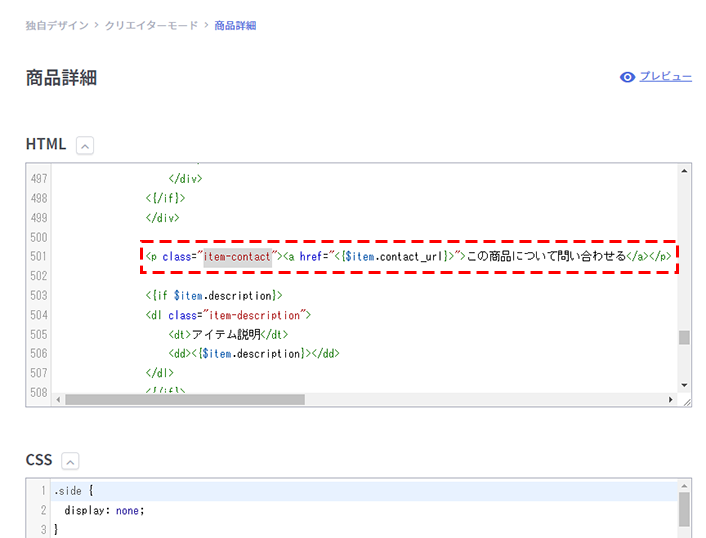This screenshot has width=706, height=538.
Task: Click the 商品詳細 breadcrumb
Action: pyautogui.click(x=235, y=26)
